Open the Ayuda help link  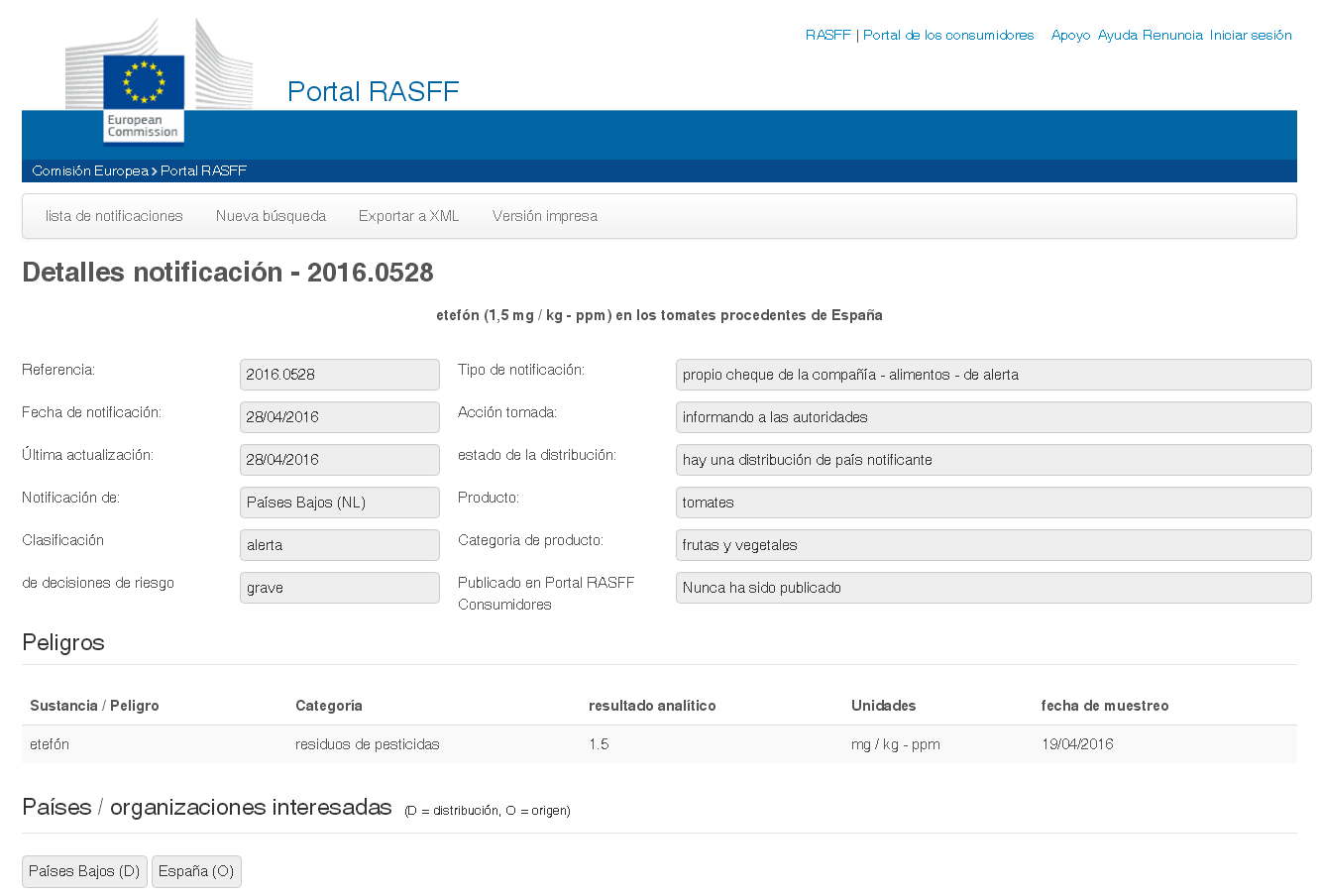point(1118,35)
